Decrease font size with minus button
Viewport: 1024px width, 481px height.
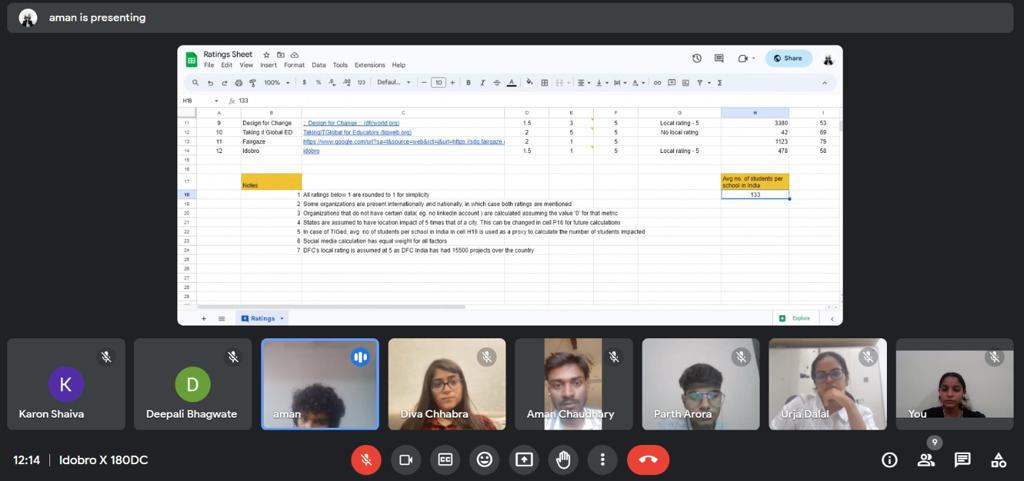click(x=424, y=83)
